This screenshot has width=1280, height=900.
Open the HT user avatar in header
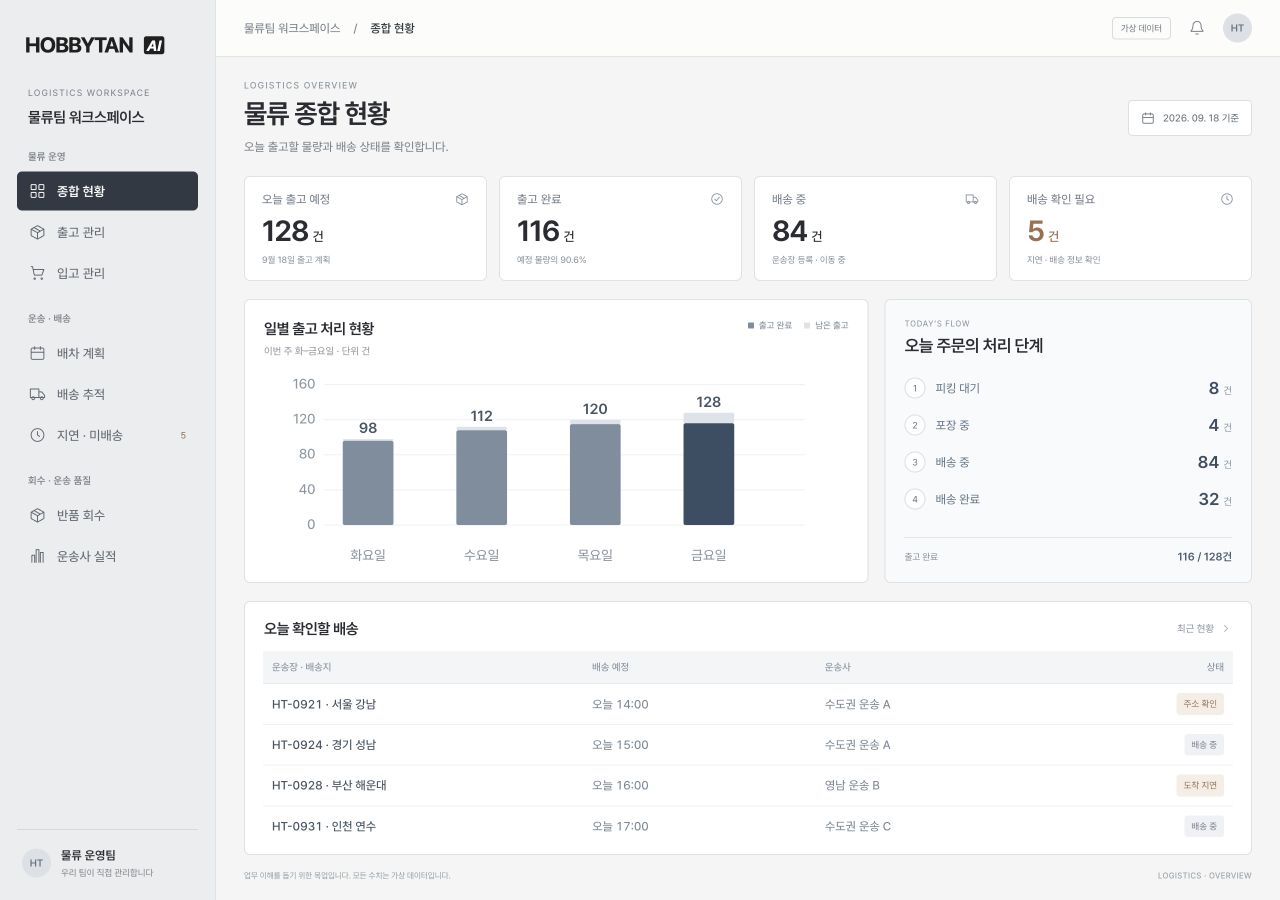(1237, 28)
